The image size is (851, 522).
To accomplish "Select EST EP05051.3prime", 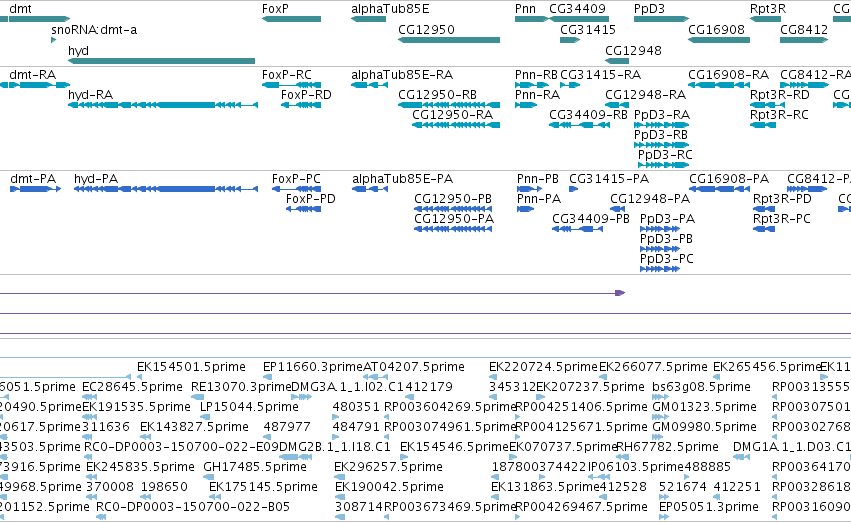I will (709, 507).
